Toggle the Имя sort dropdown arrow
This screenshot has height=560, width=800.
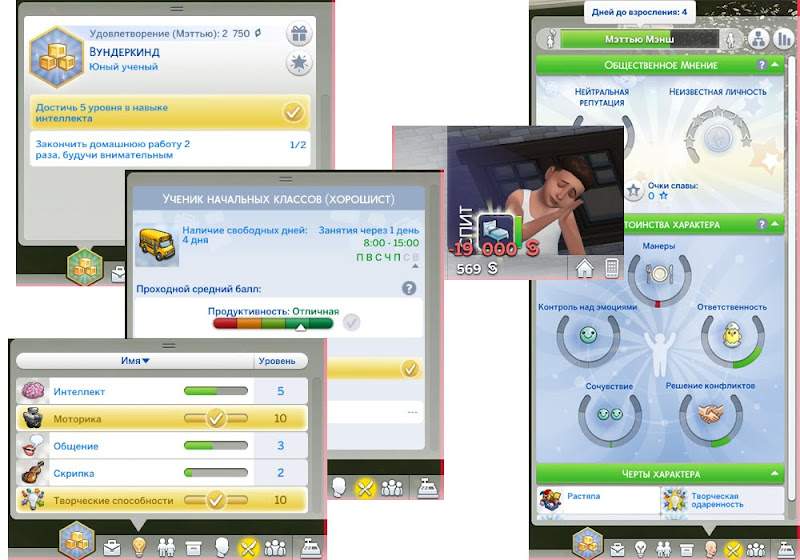146,361
